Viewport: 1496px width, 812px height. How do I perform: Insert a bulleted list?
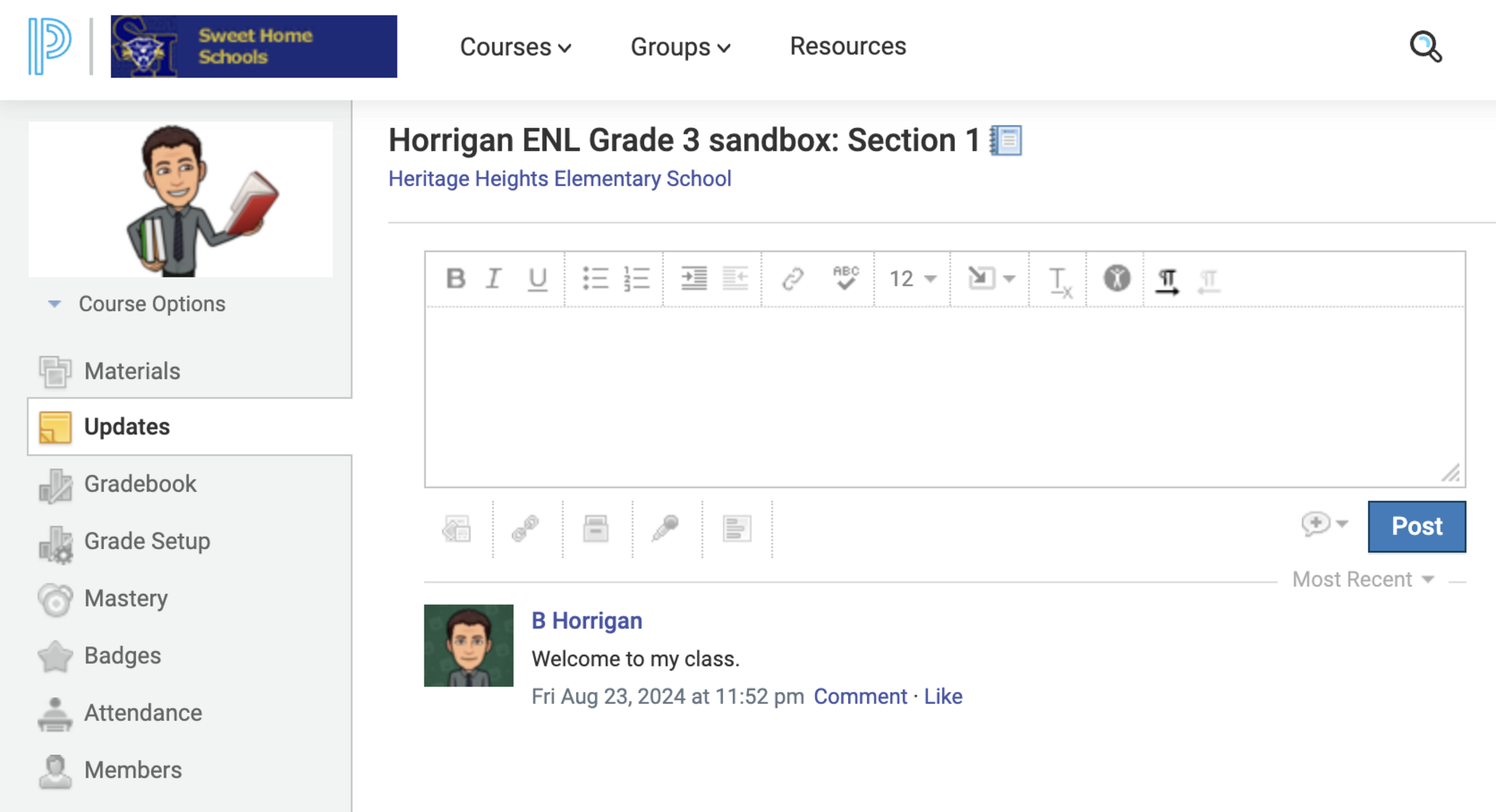pos(595,278)
